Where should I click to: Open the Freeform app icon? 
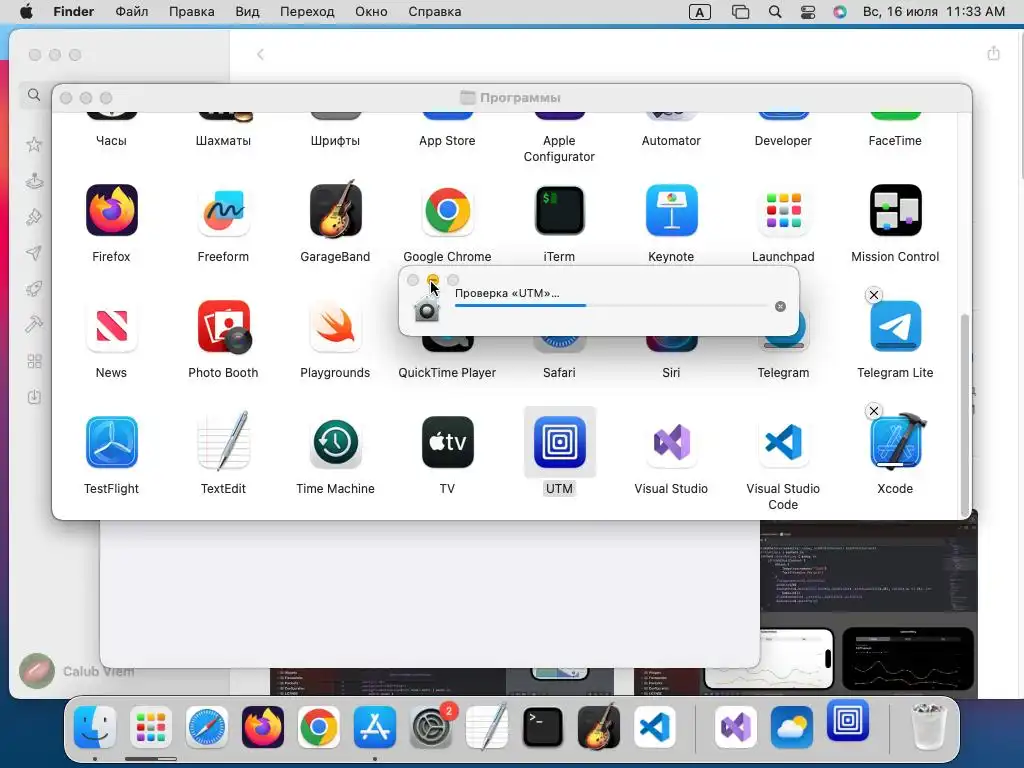coord(223,210)
